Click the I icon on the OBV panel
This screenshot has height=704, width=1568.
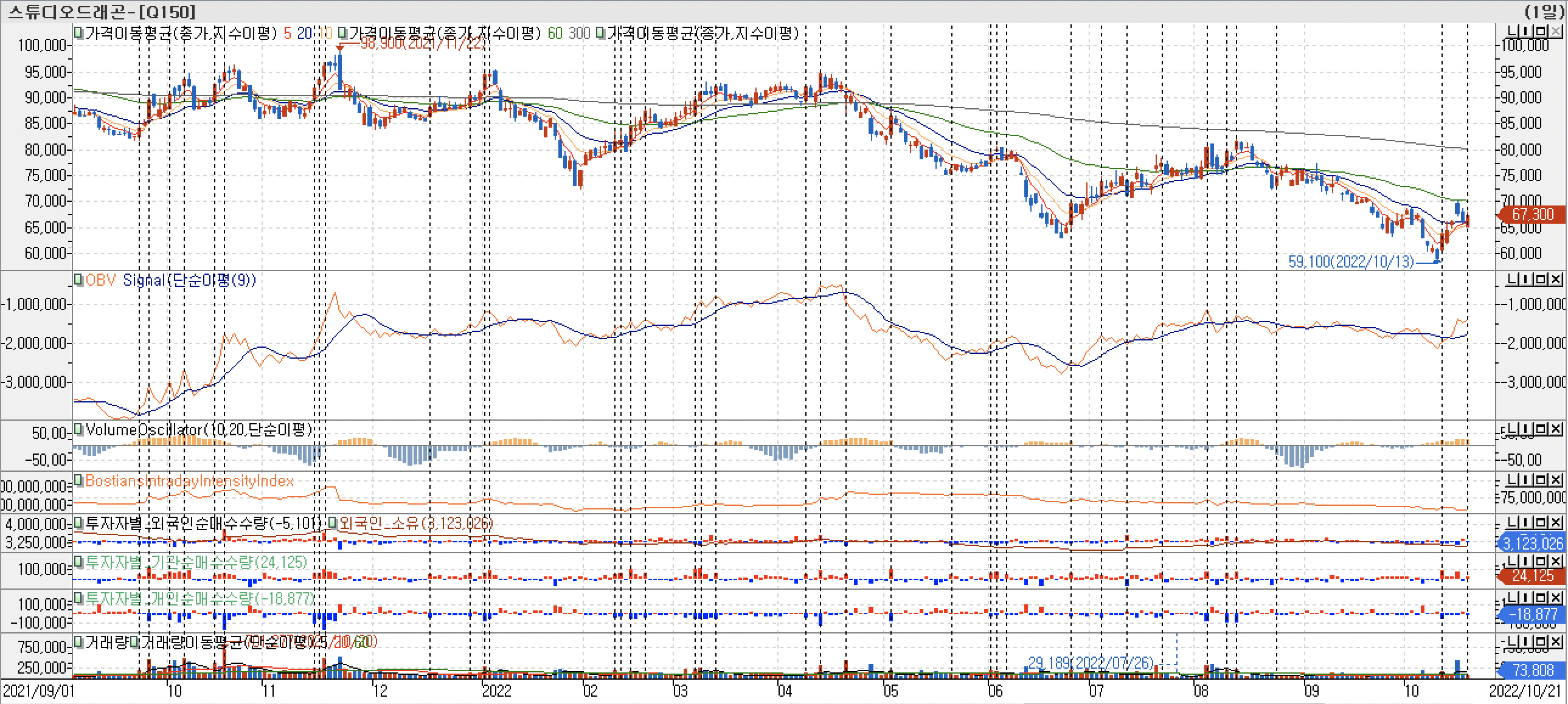point(1527,279)
